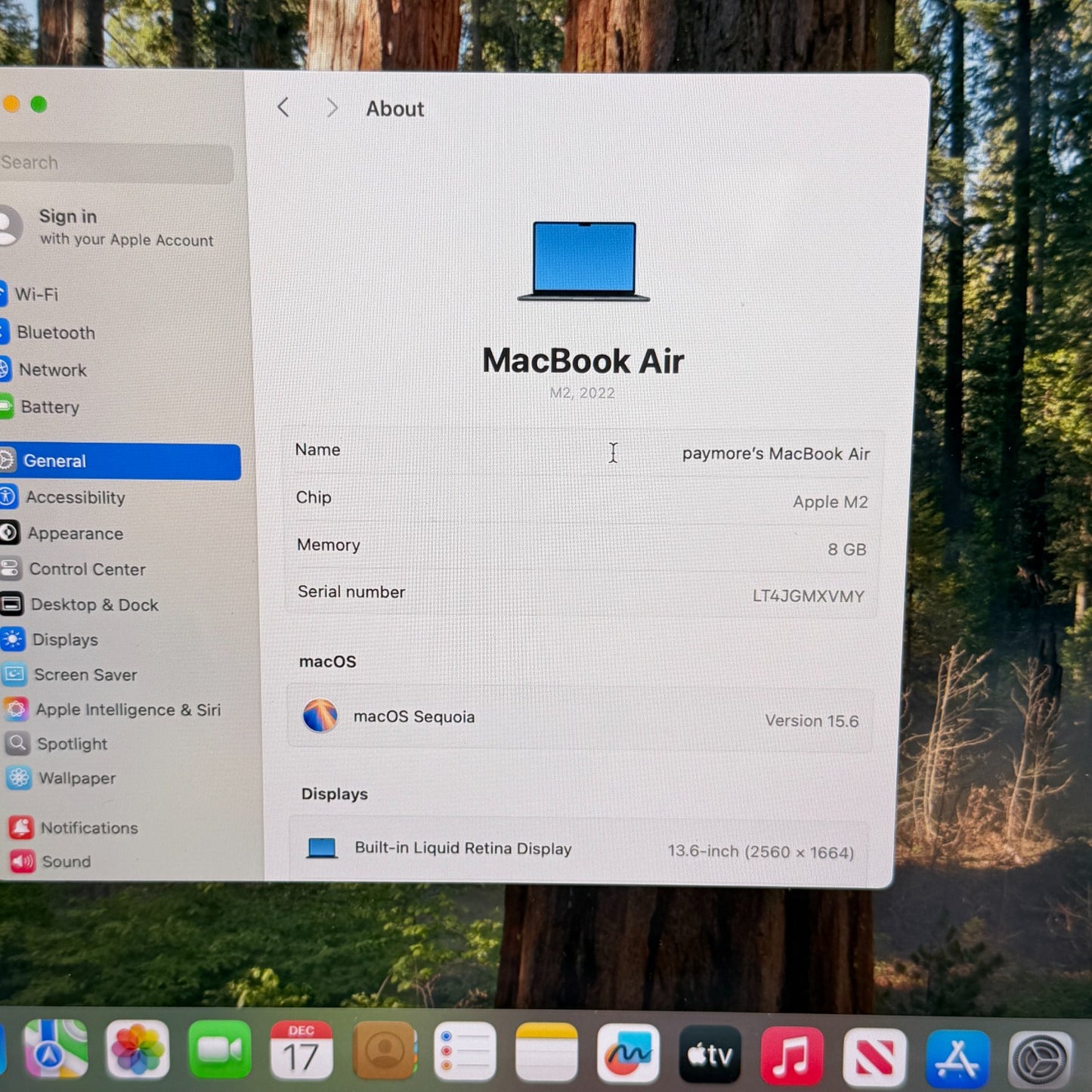
Task: Open Apple Intelligence & Siri settings
Action: [x=128, y=710]
